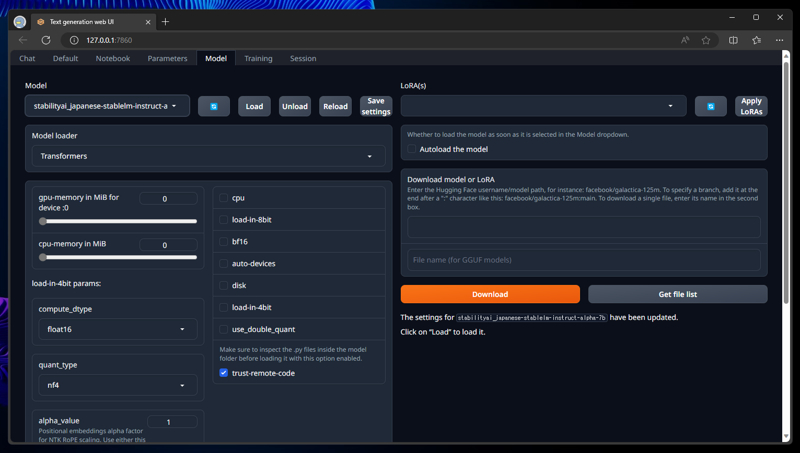The height and width of the screenshot is (453, 800).
Task: Open the compute_dtype float16 dropdown
Action: [x=118, y=329]
